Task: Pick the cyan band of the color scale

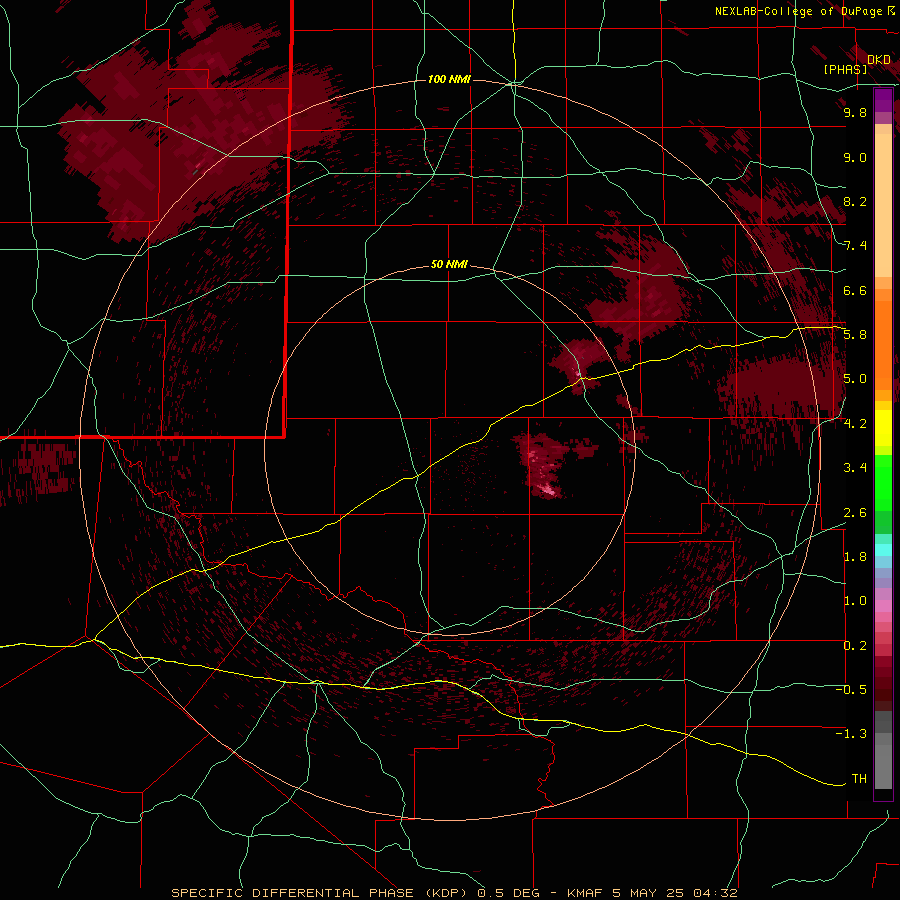Action: (883, 550)
